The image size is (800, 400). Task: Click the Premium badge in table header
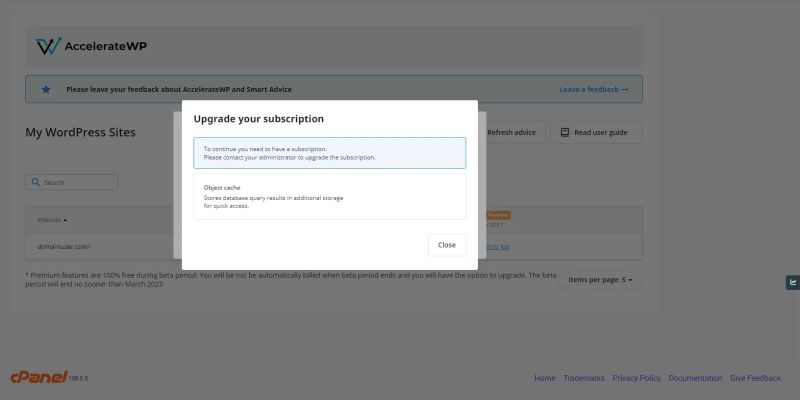498,215
